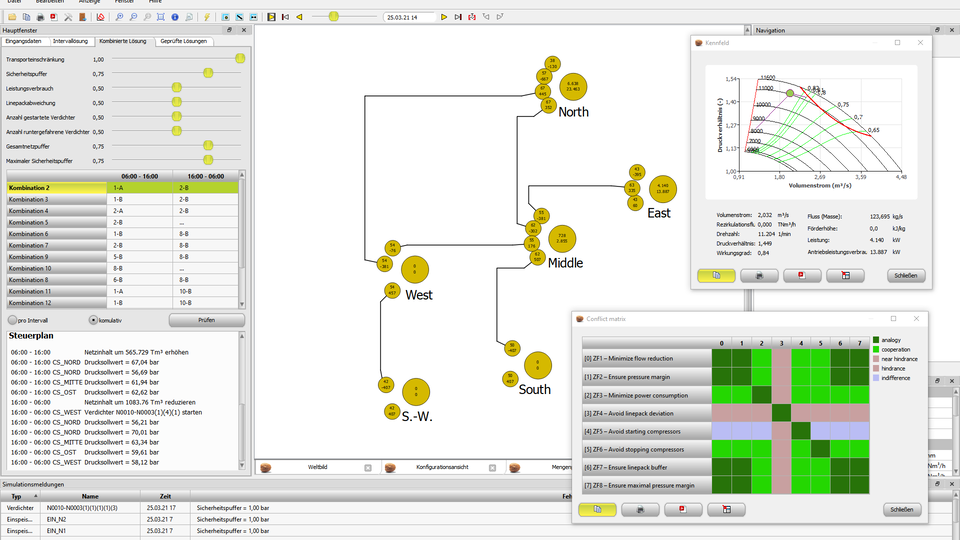Select the Kombination 2 row
Screen dimensions: 960x540
(122, 188)
